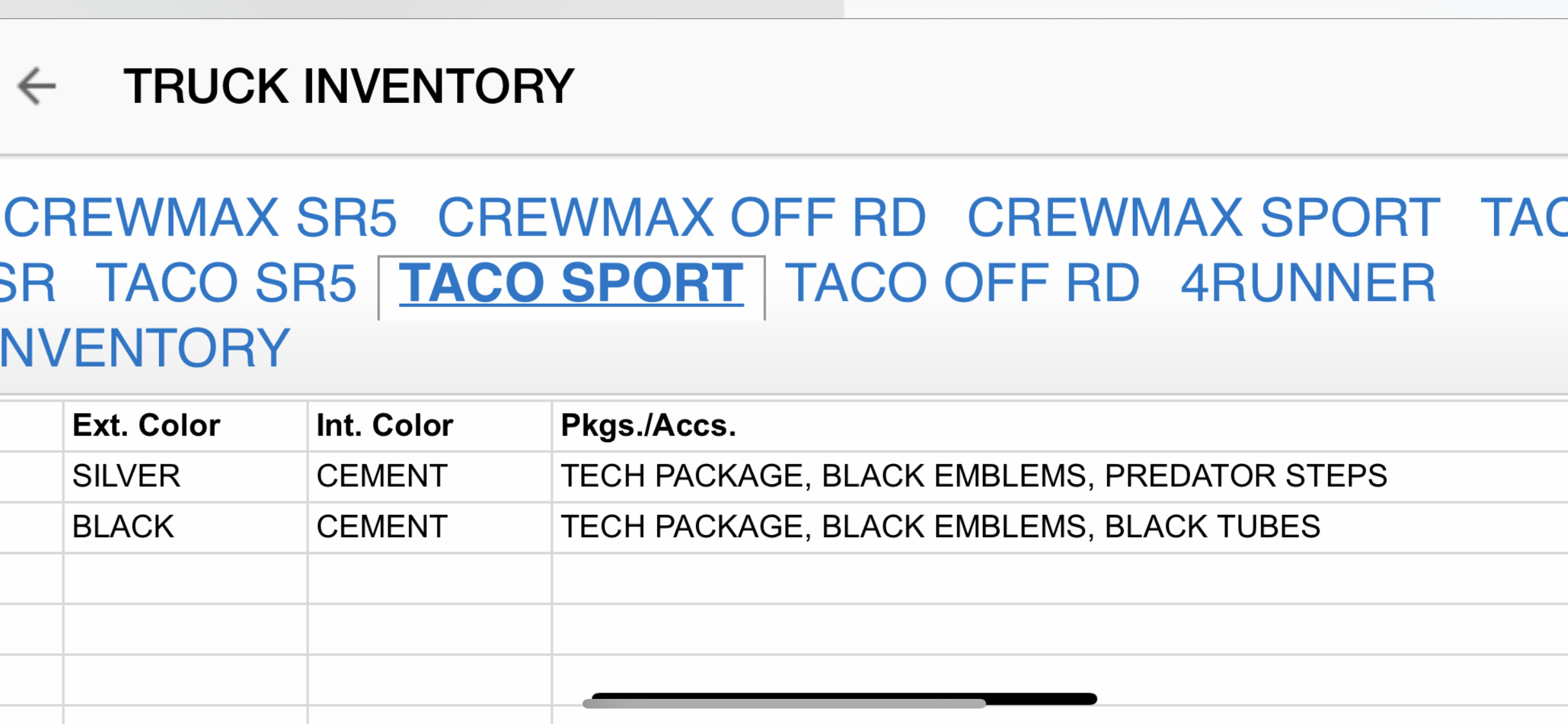Select the Pkgs./Accs. header cell
This screenshot has height=724, width=1568.
(1060, 426)
